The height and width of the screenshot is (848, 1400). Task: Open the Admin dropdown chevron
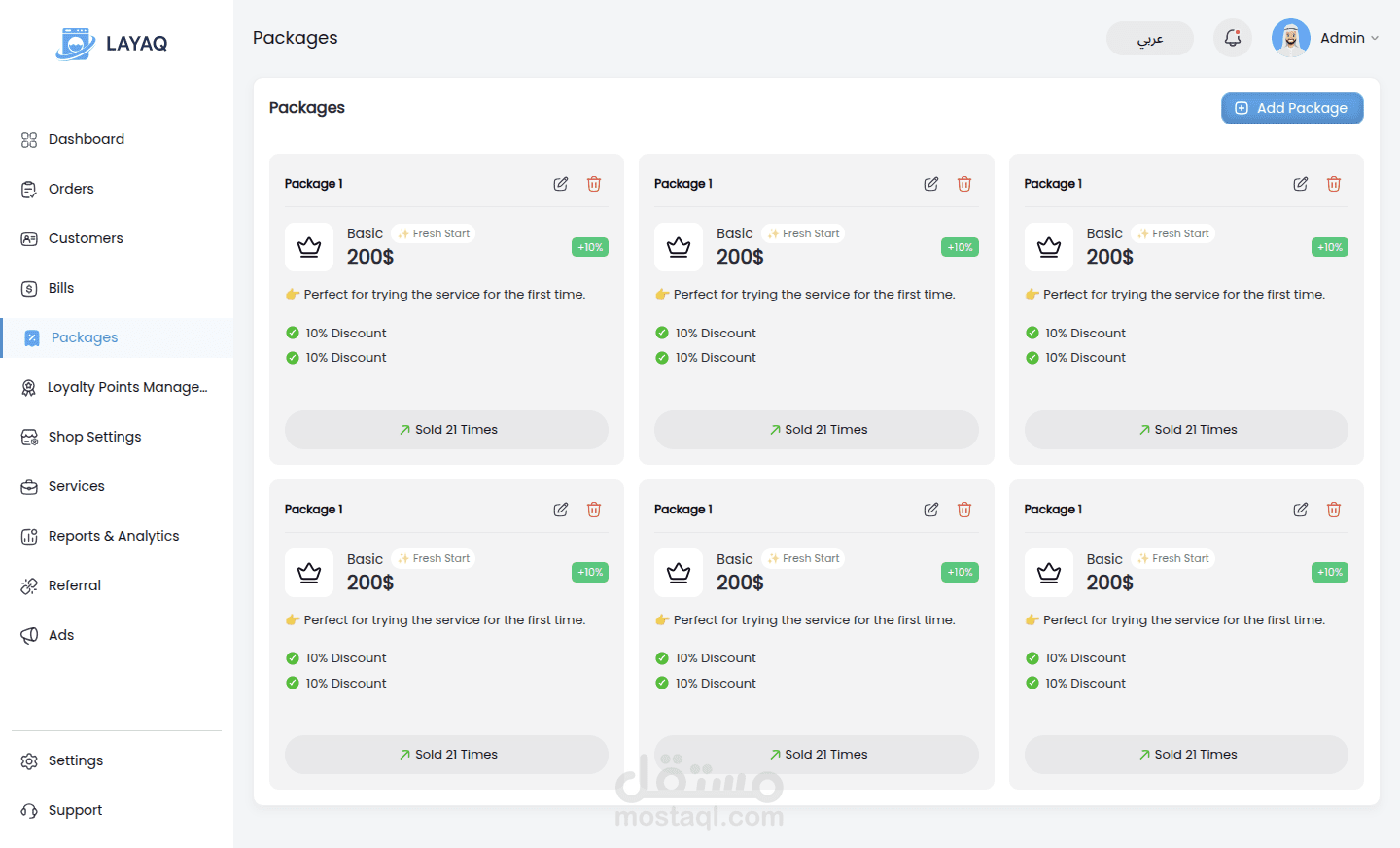[1375, 39]
